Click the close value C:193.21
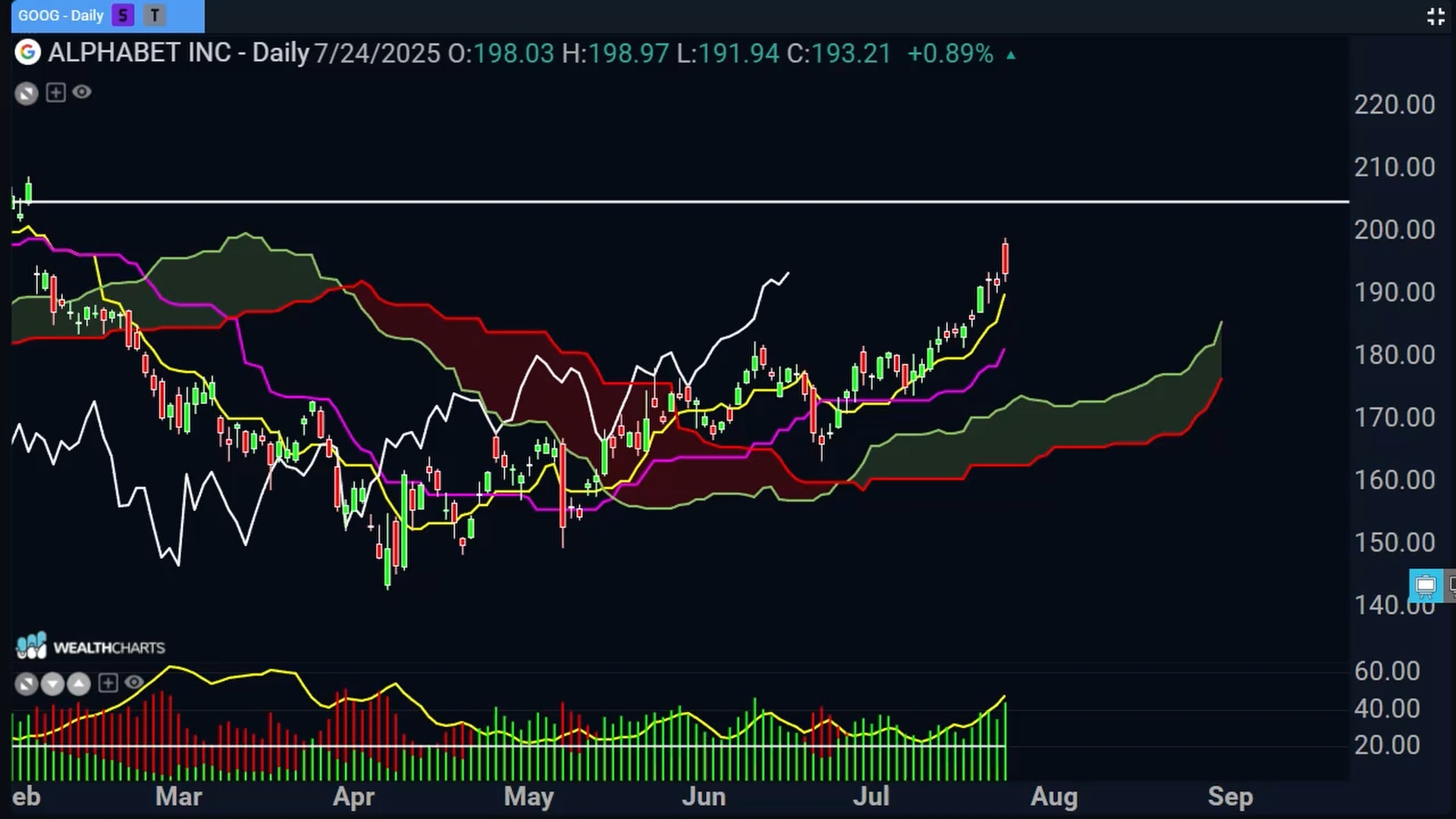The image size is (1456, 819). point(839,54)
